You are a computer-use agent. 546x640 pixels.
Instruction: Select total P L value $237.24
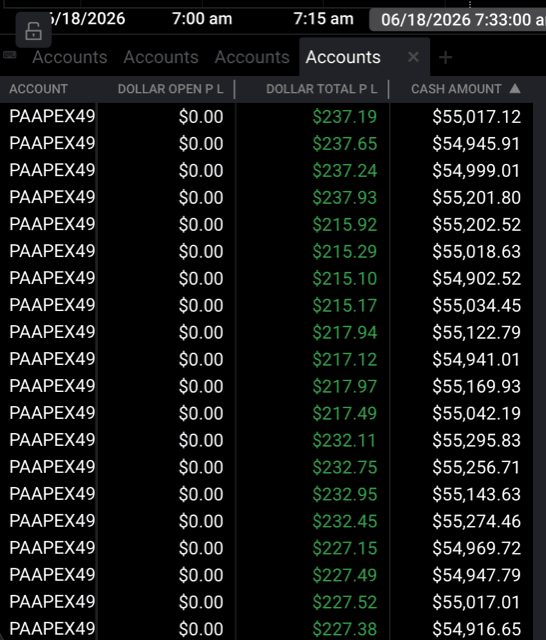[345, 171]
